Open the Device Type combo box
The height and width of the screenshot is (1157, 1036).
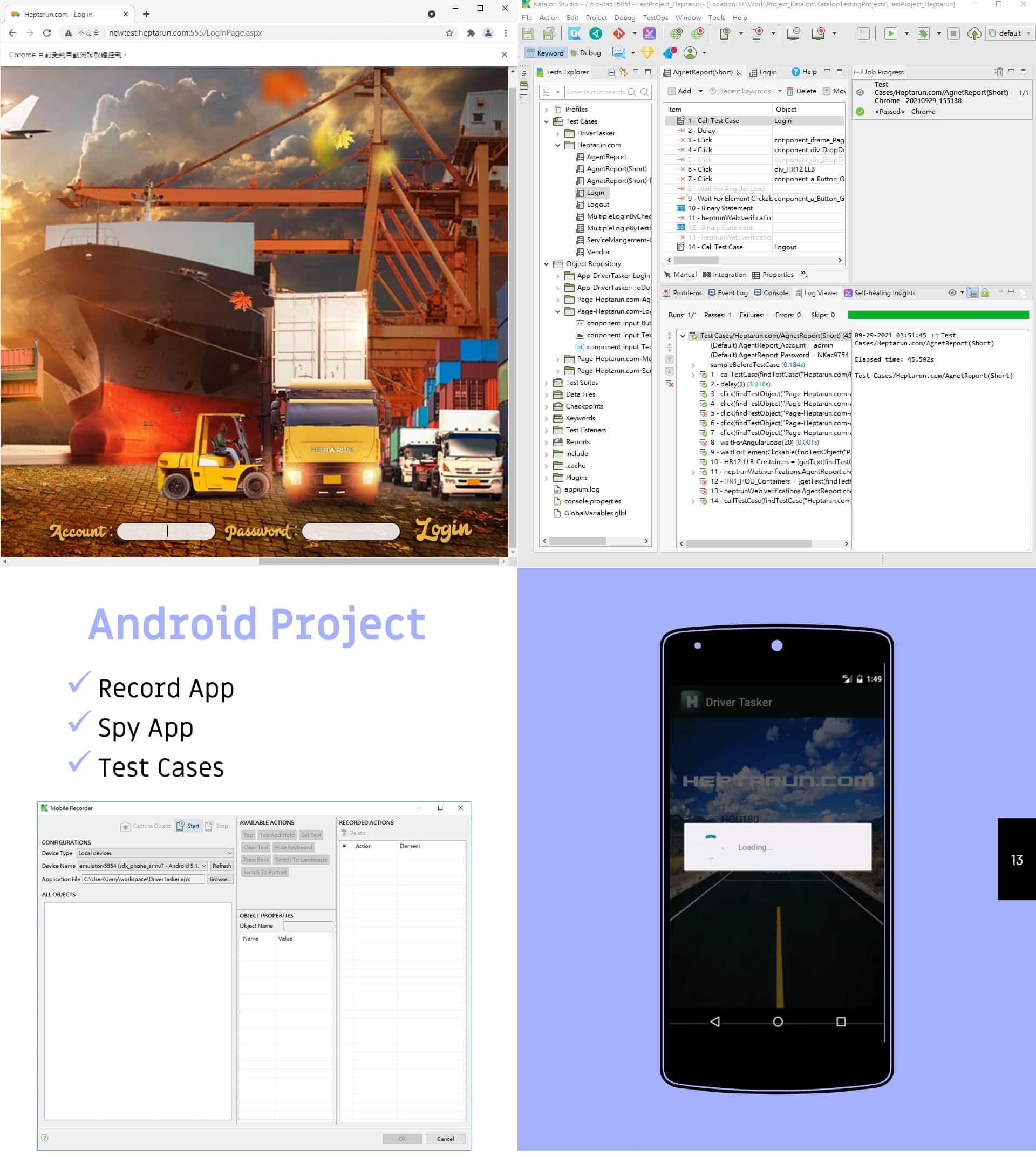(x=155, y=853)
